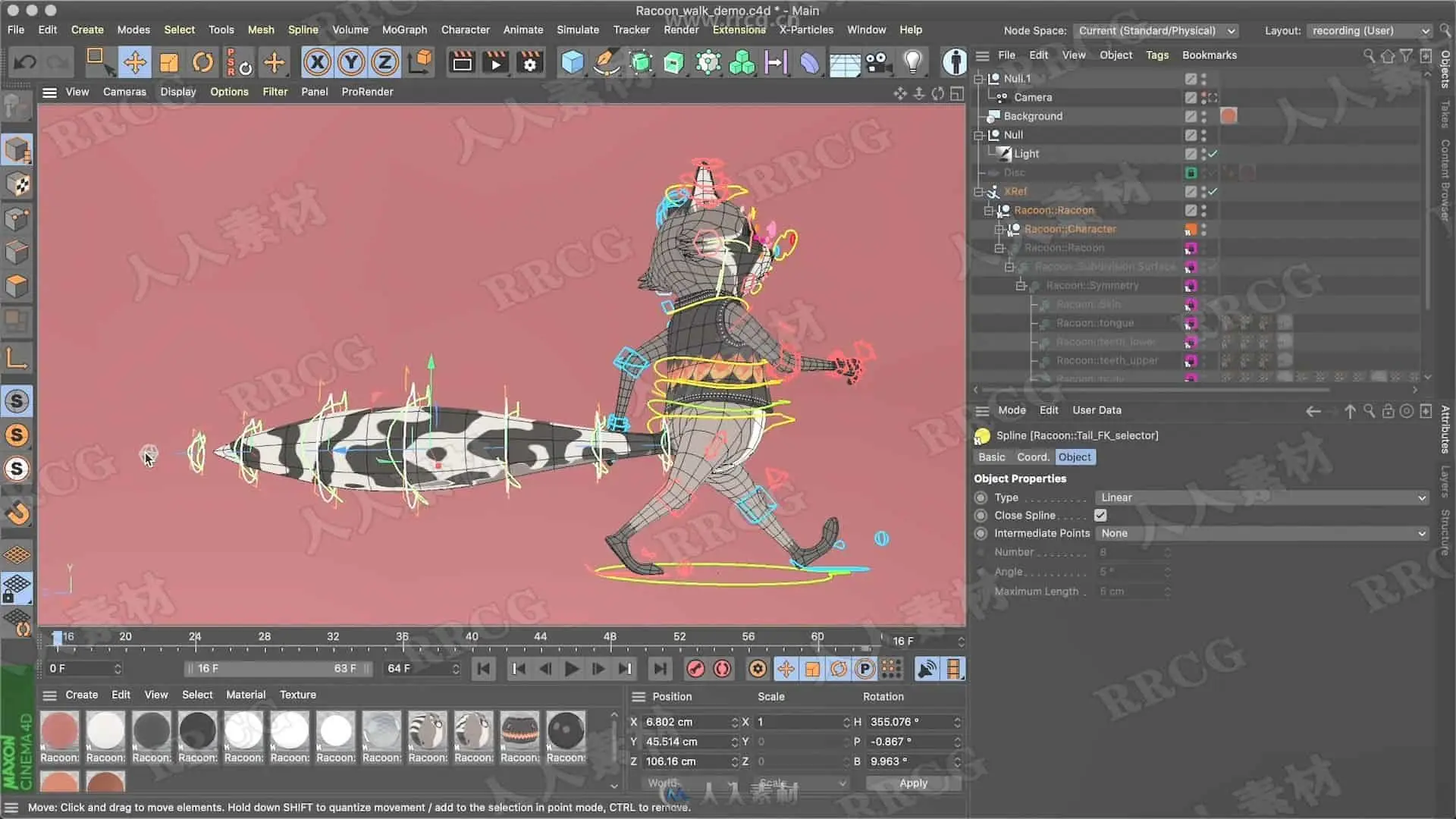Click the Background orange material tag
The height and width of the screenshot is (819, 1456).
(1228, 116)
